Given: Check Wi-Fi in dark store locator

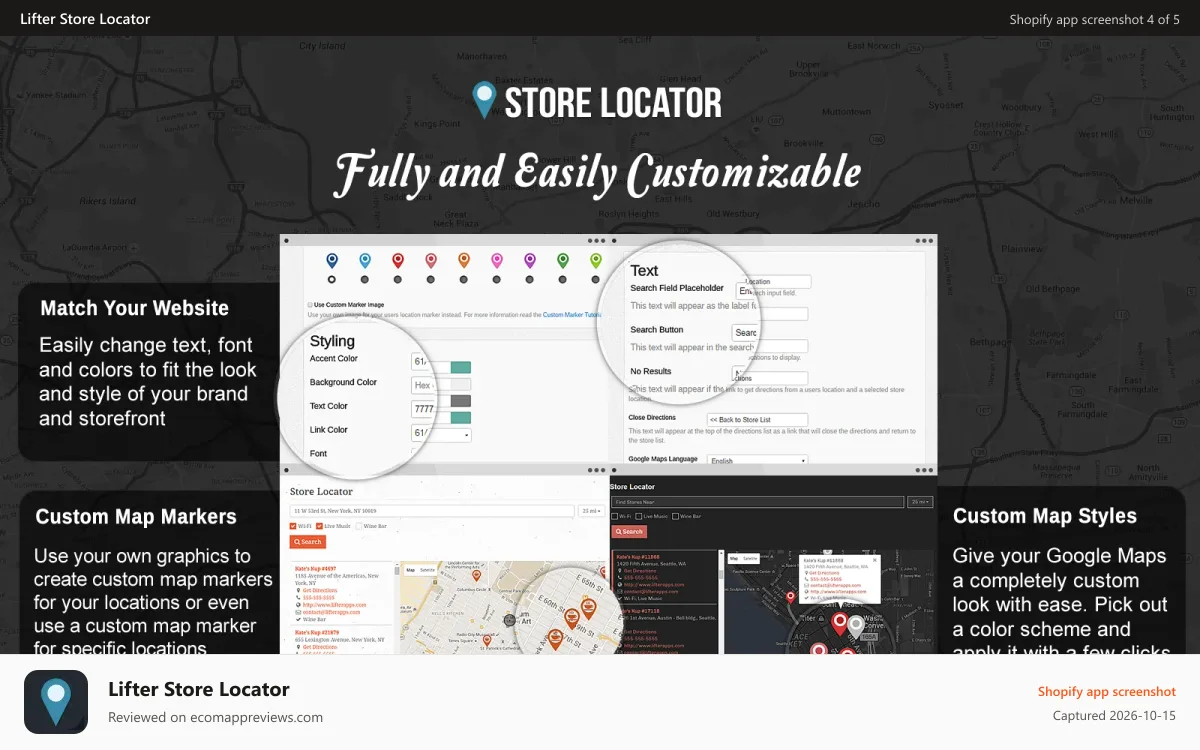Looking at the screenshot, I should point(615,516).
